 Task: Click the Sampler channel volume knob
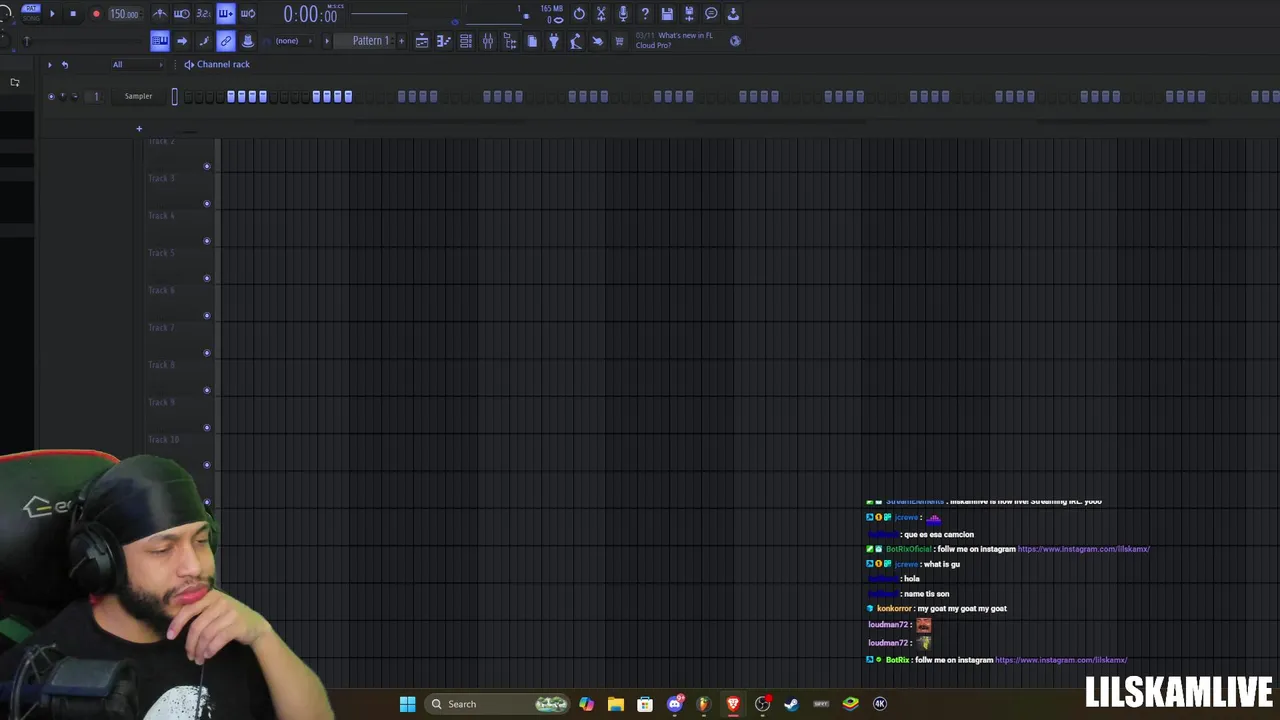74,96
